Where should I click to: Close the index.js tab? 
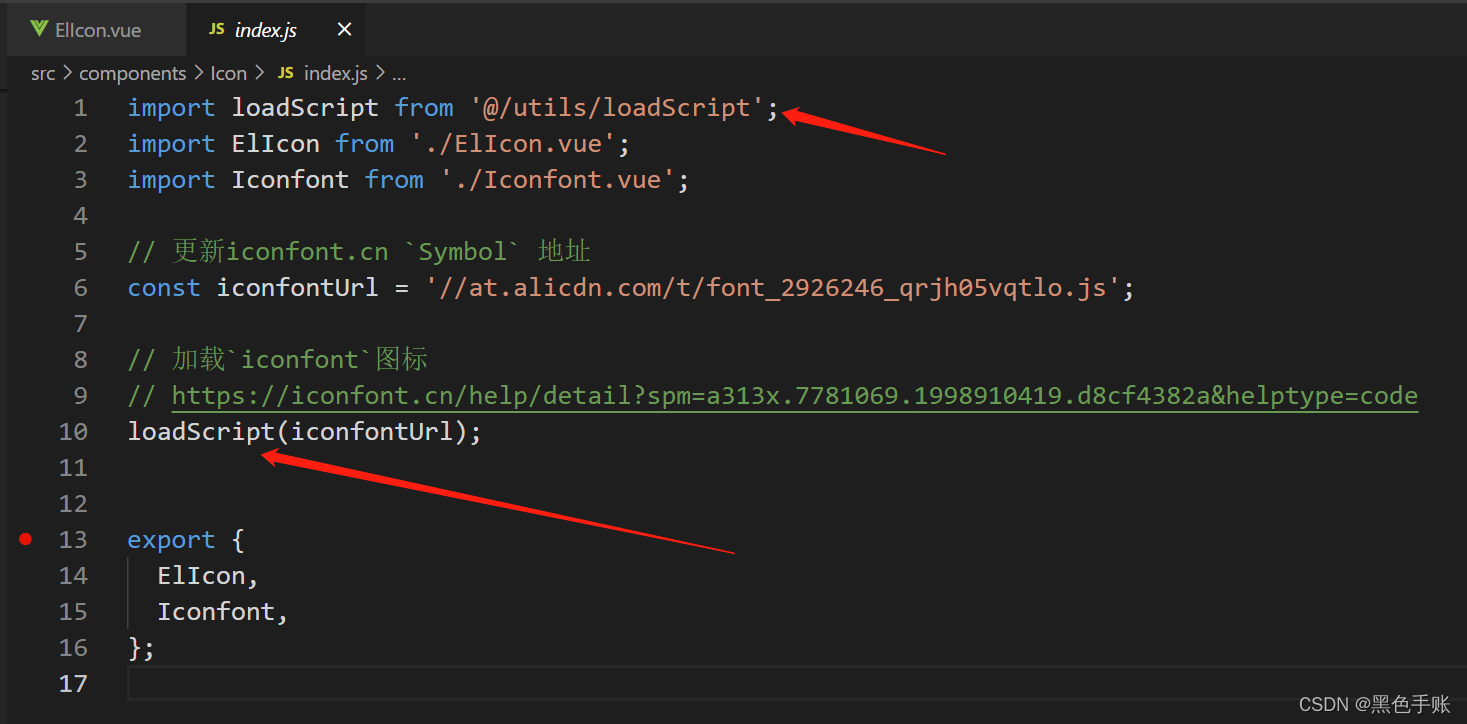(344, 29)
